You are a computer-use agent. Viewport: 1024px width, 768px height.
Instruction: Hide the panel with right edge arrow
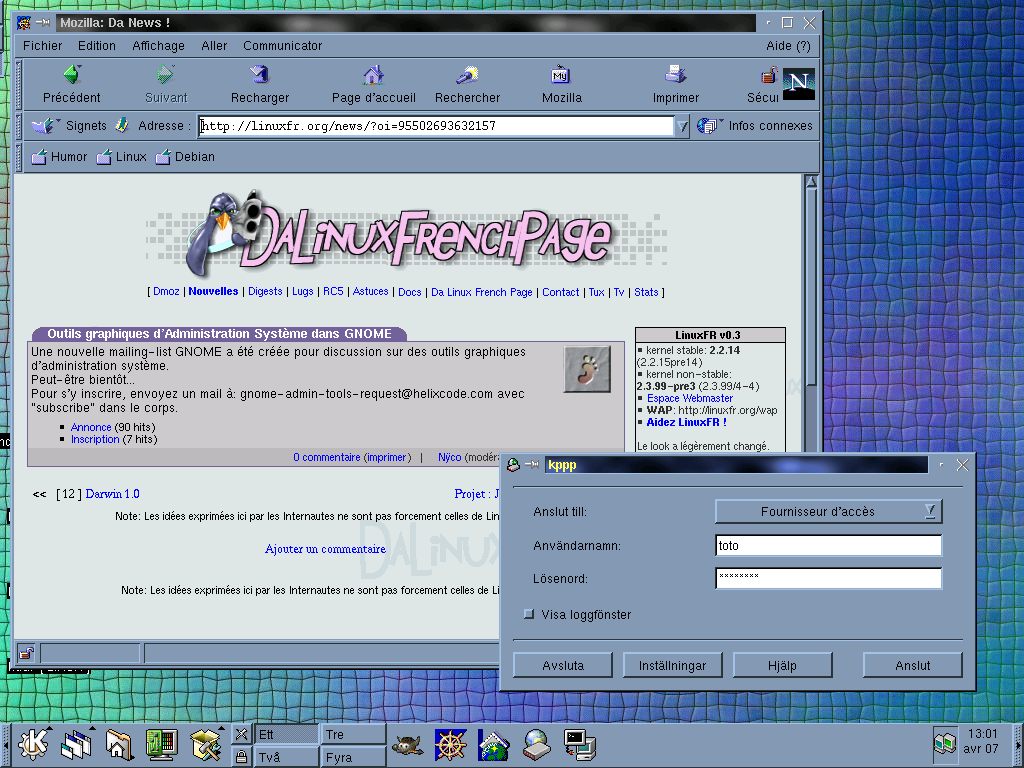[x=1017, y=744]
